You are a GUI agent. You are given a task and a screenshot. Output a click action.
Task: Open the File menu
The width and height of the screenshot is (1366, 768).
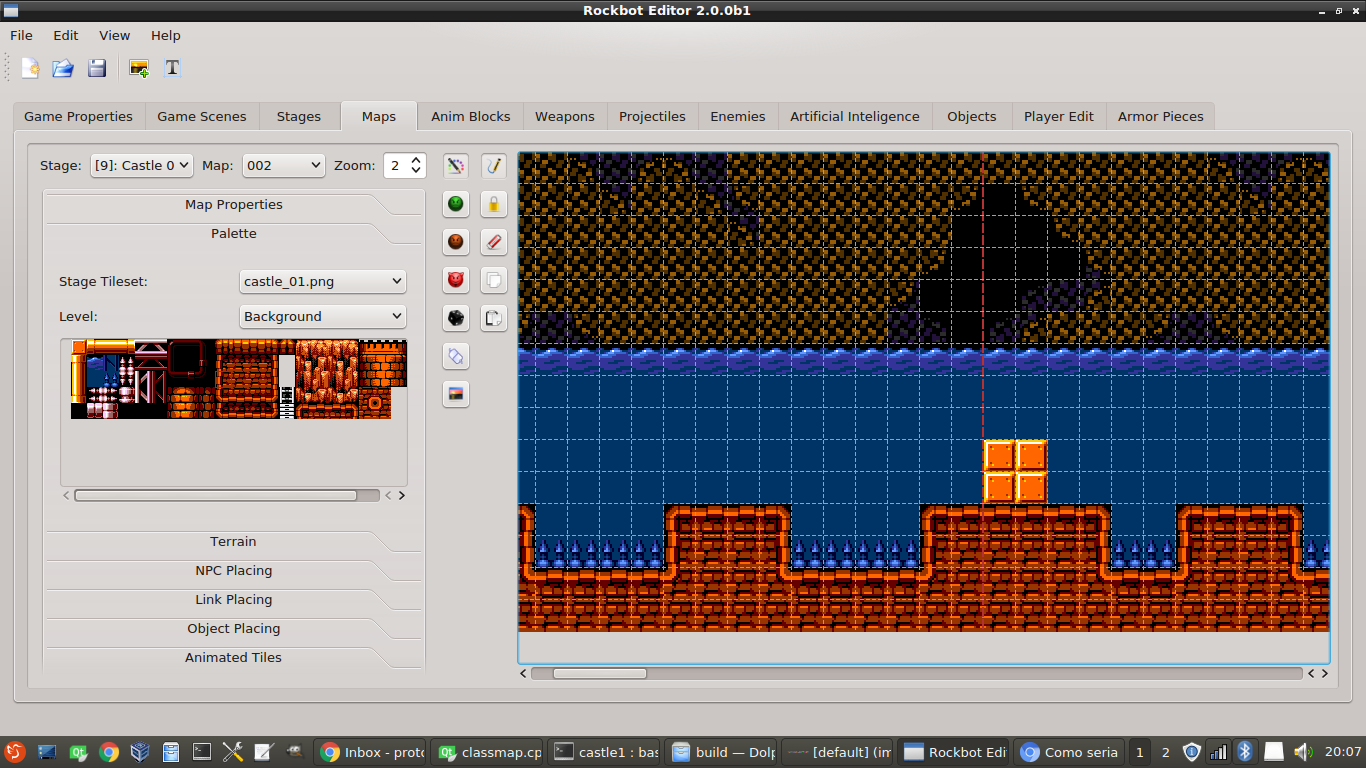[x=21, y=35]
